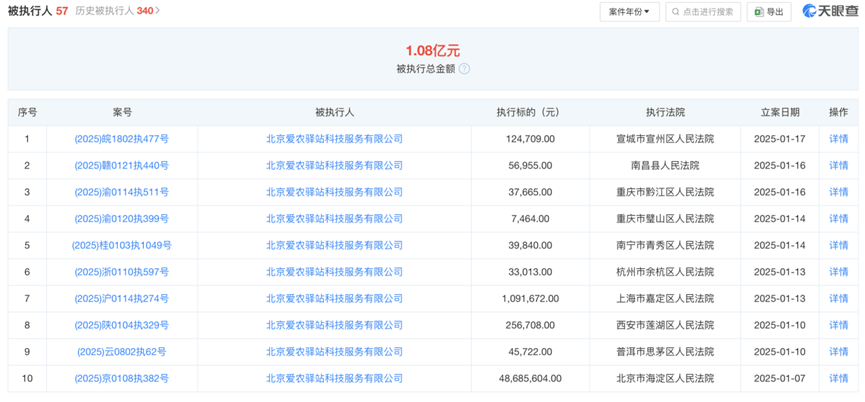
Task: Click court 宣城市宣州区人民法院
Action: point(665,139)
